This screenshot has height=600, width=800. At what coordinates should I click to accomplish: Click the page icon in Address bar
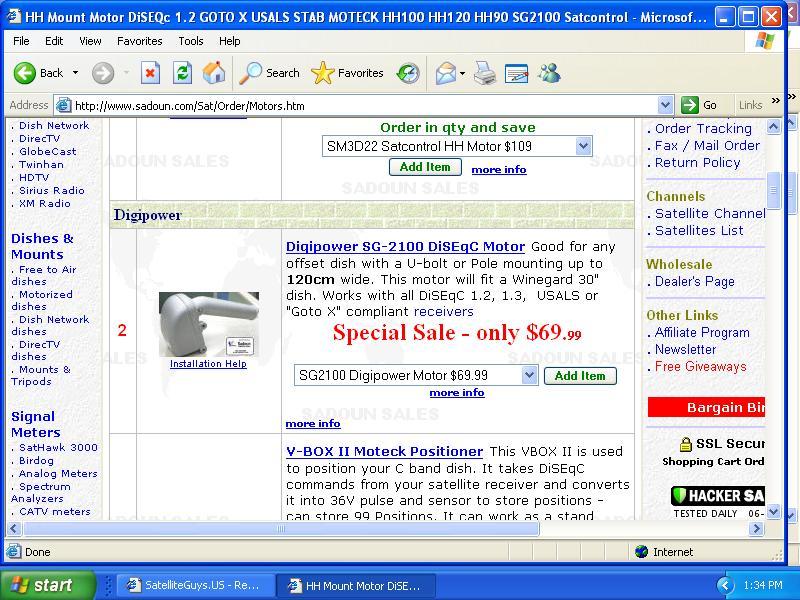pos(63,106)
